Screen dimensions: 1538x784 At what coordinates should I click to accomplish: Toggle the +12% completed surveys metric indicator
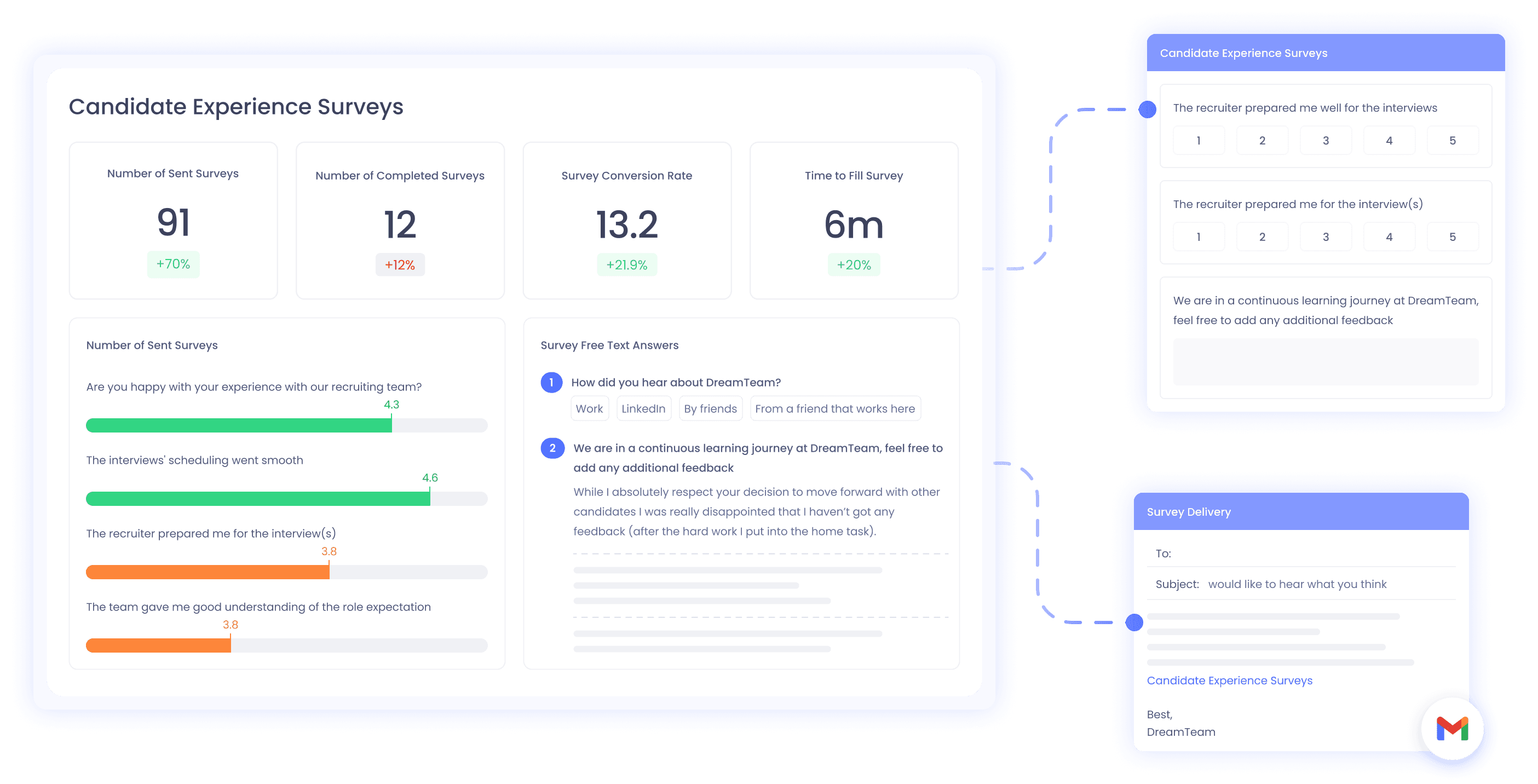tap(400, 265)
